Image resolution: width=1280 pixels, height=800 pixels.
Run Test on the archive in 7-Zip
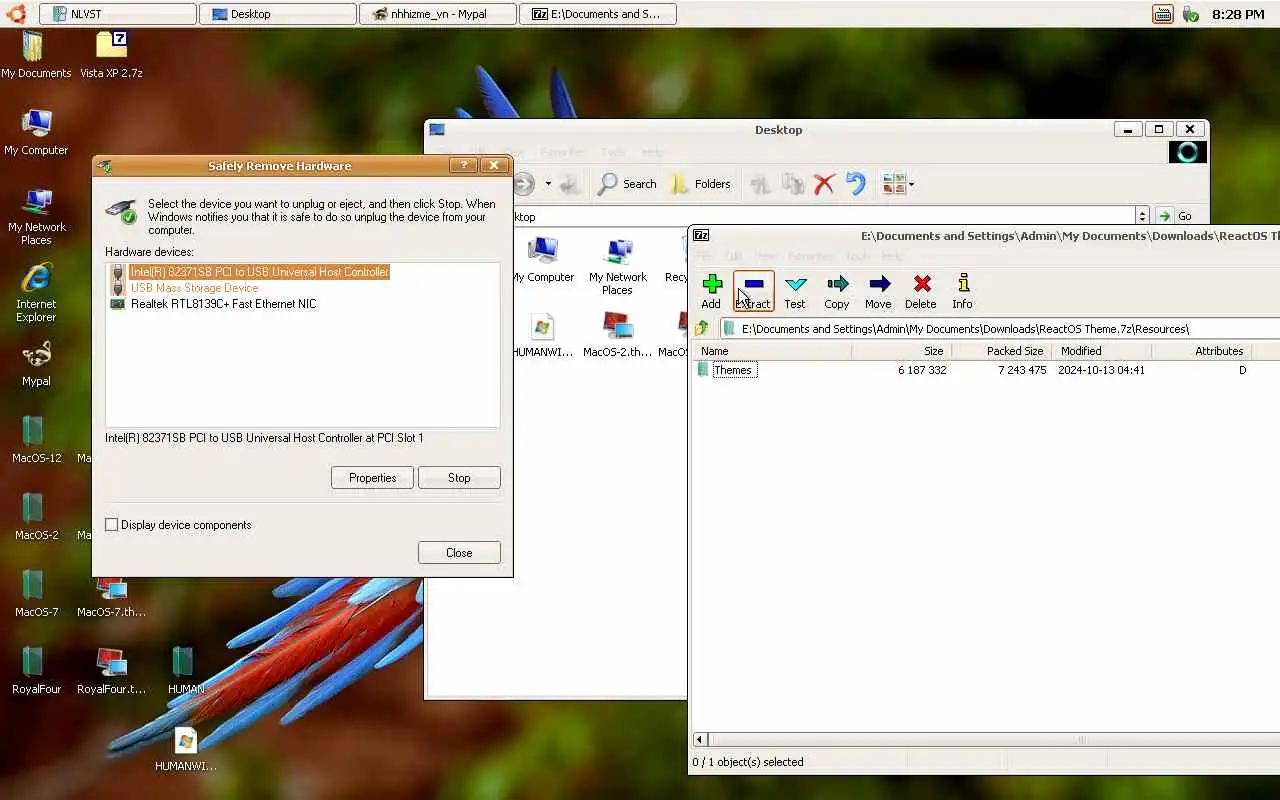(x=795, y=291)
